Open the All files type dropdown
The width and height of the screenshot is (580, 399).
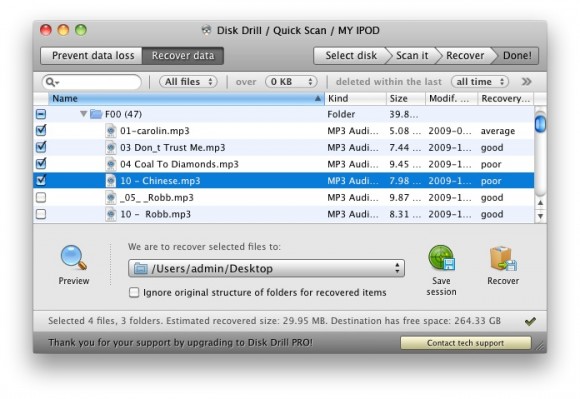(188, 82)
